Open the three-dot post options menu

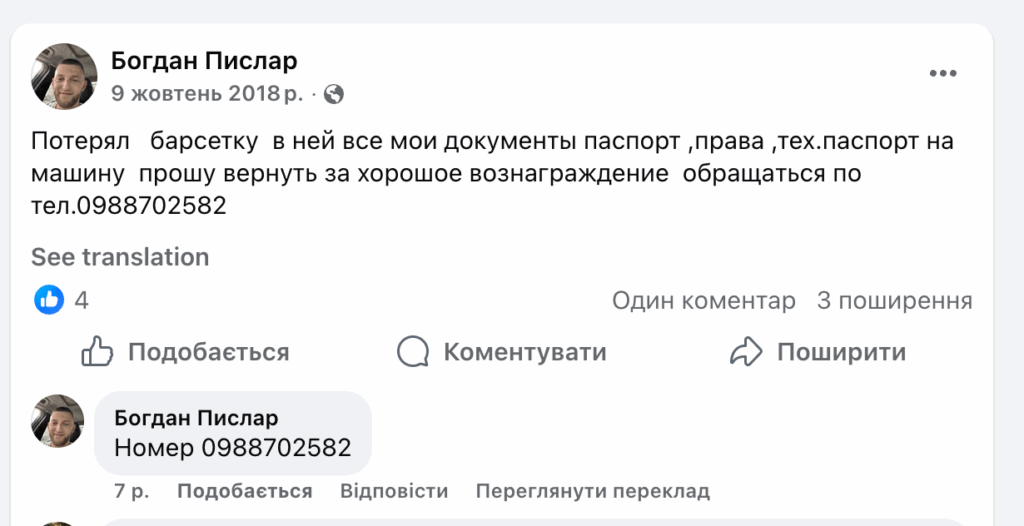tap(943, 73)
